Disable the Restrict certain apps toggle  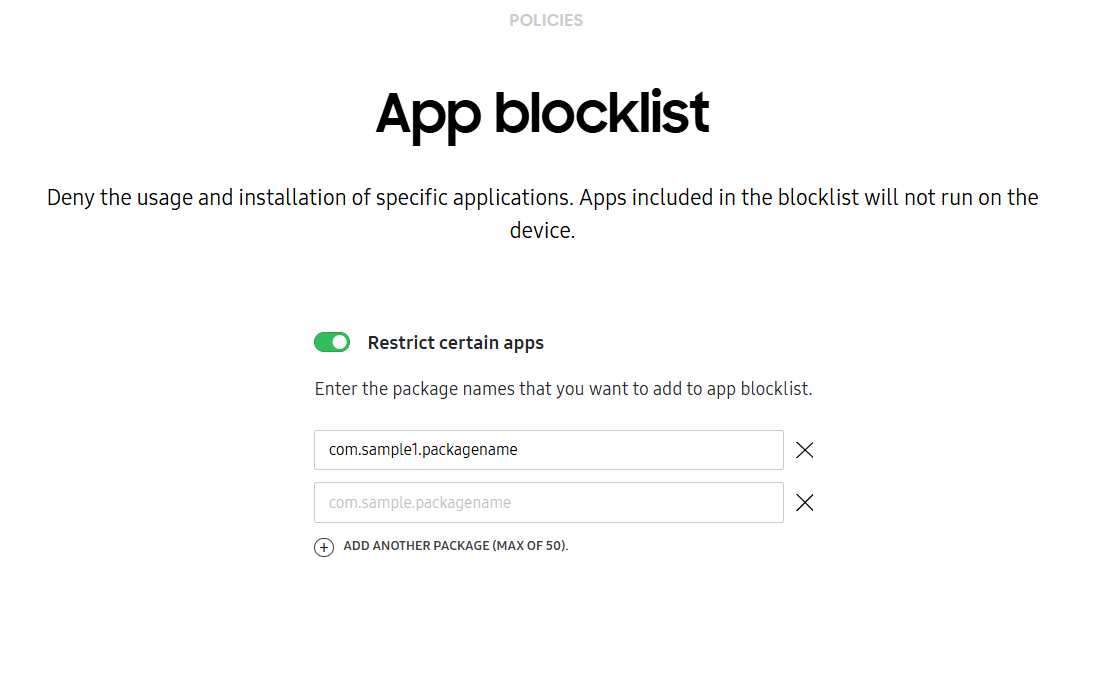332,342
